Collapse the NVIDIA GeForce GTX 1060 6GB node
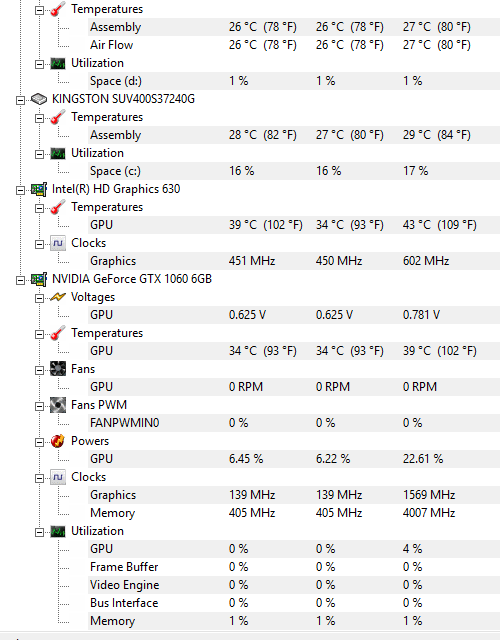 coord(20,280)
